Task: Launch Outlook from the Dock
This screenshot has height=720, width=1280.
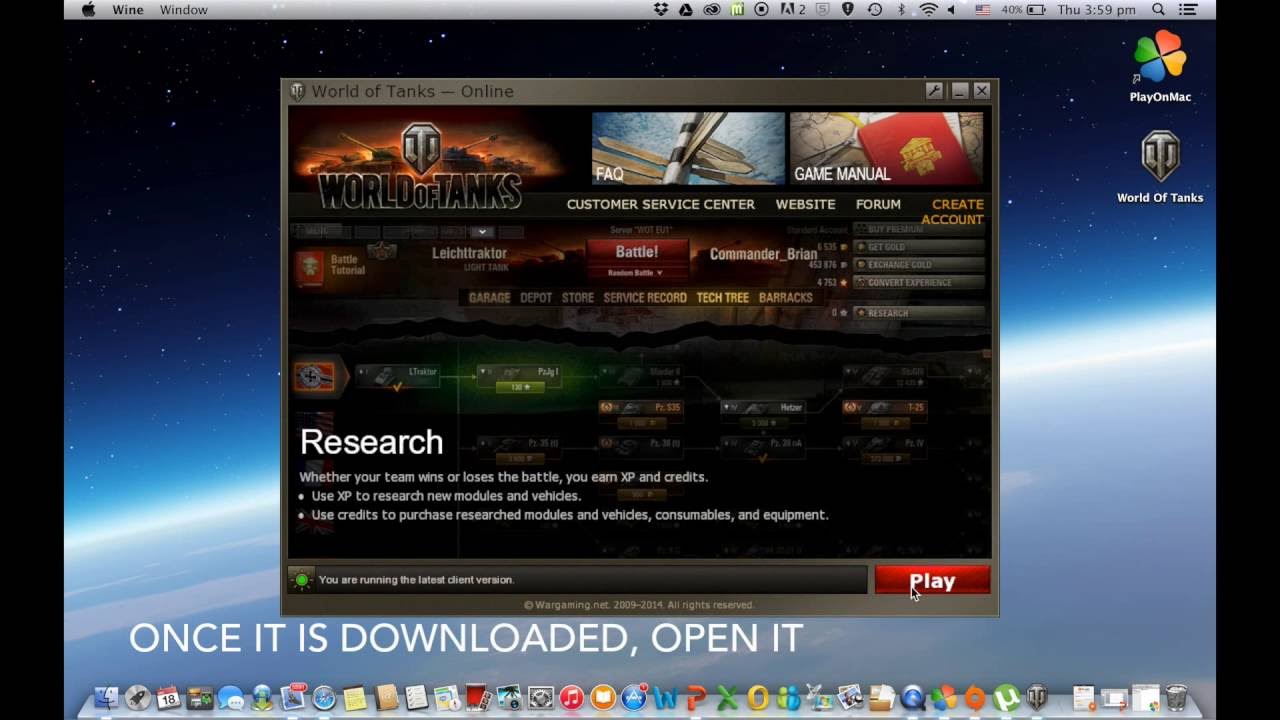Action: pos(758,698)
